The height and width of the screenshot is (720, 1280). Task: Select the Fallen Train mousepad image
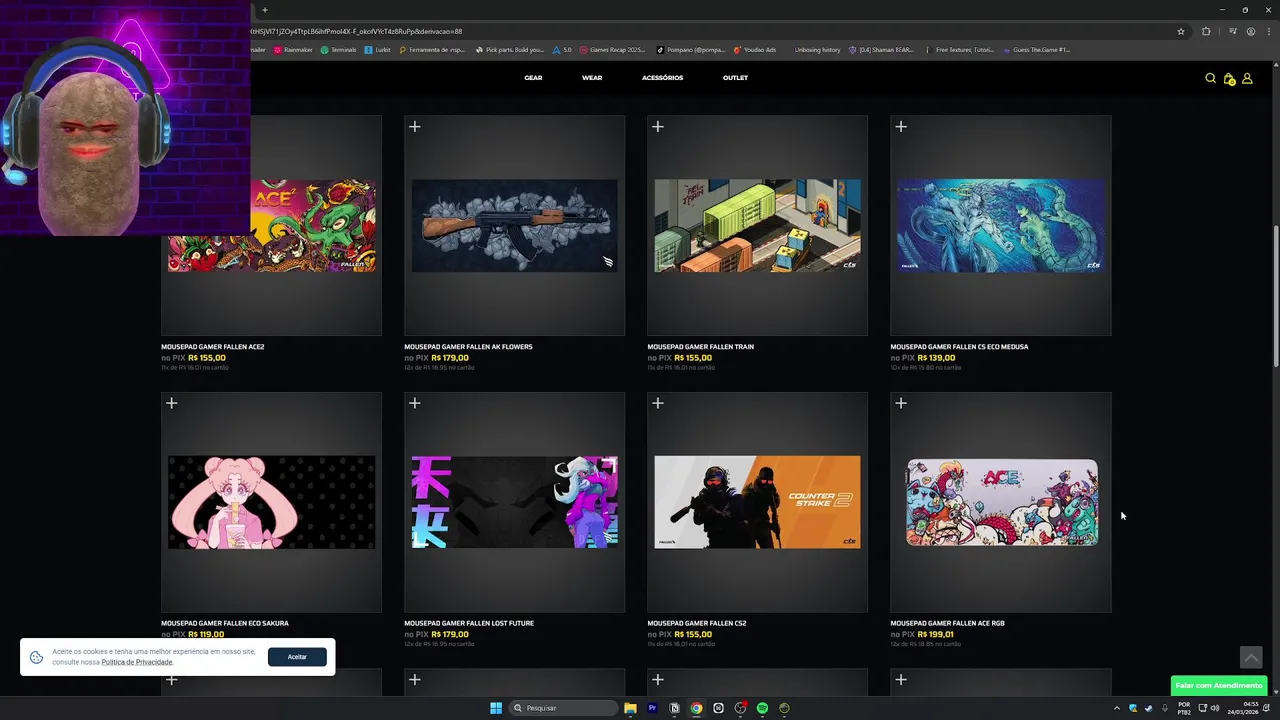757,226
